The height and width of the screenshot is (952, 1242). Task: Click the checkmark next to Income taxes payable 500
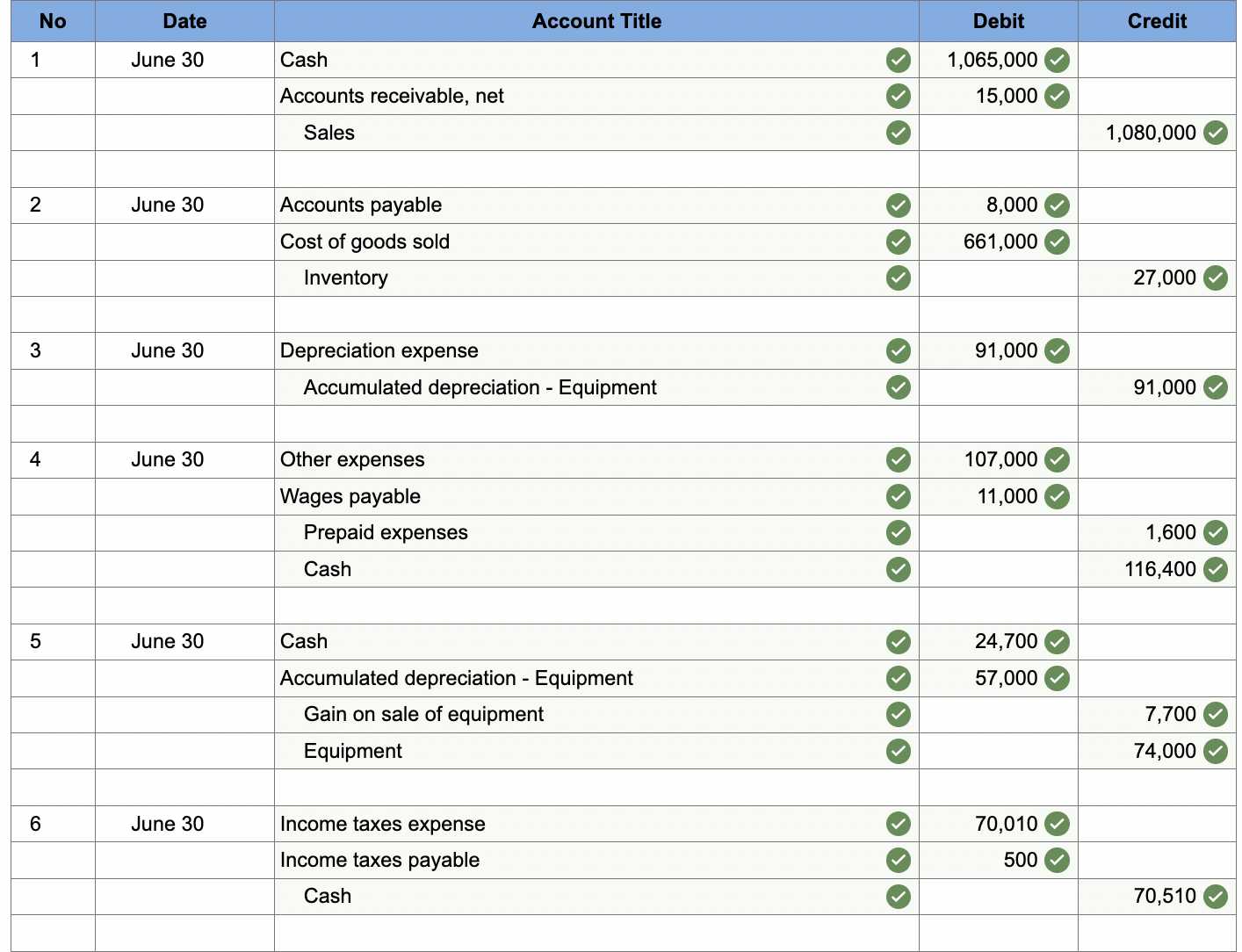(x=1056, y=860)
